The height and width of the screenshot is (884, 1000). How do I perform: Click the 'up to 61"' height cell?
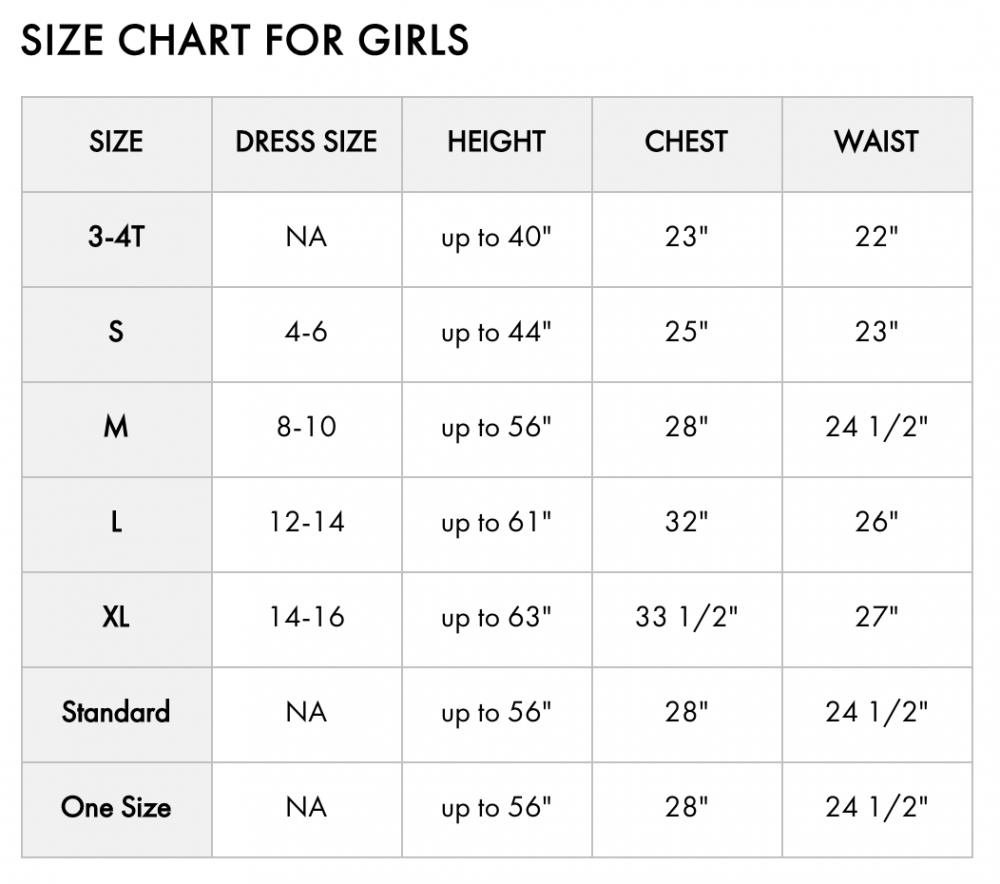coord(496,524)
